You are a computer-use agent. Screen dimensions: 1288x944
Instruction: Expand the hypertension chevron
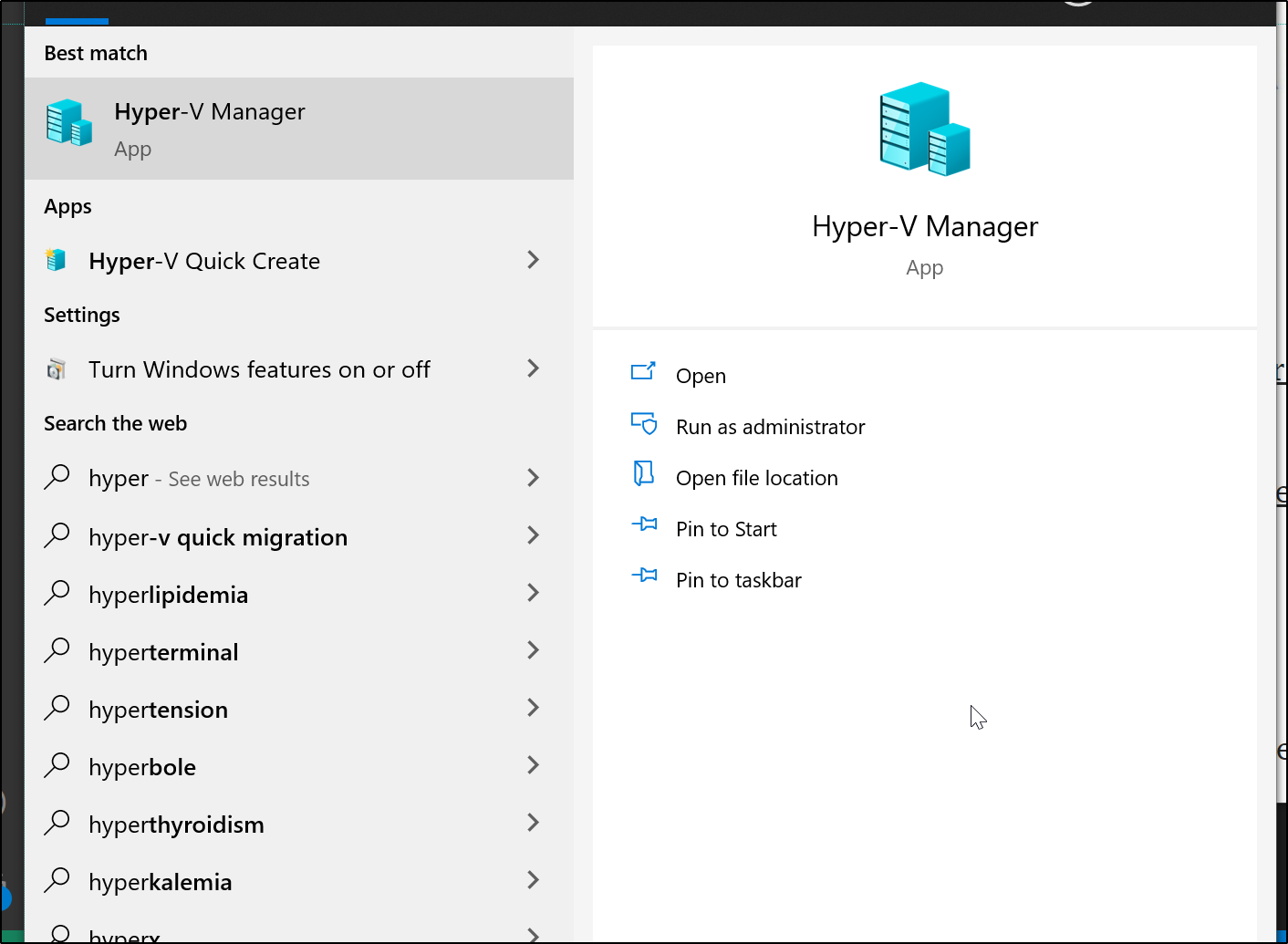tap(534, 708)
